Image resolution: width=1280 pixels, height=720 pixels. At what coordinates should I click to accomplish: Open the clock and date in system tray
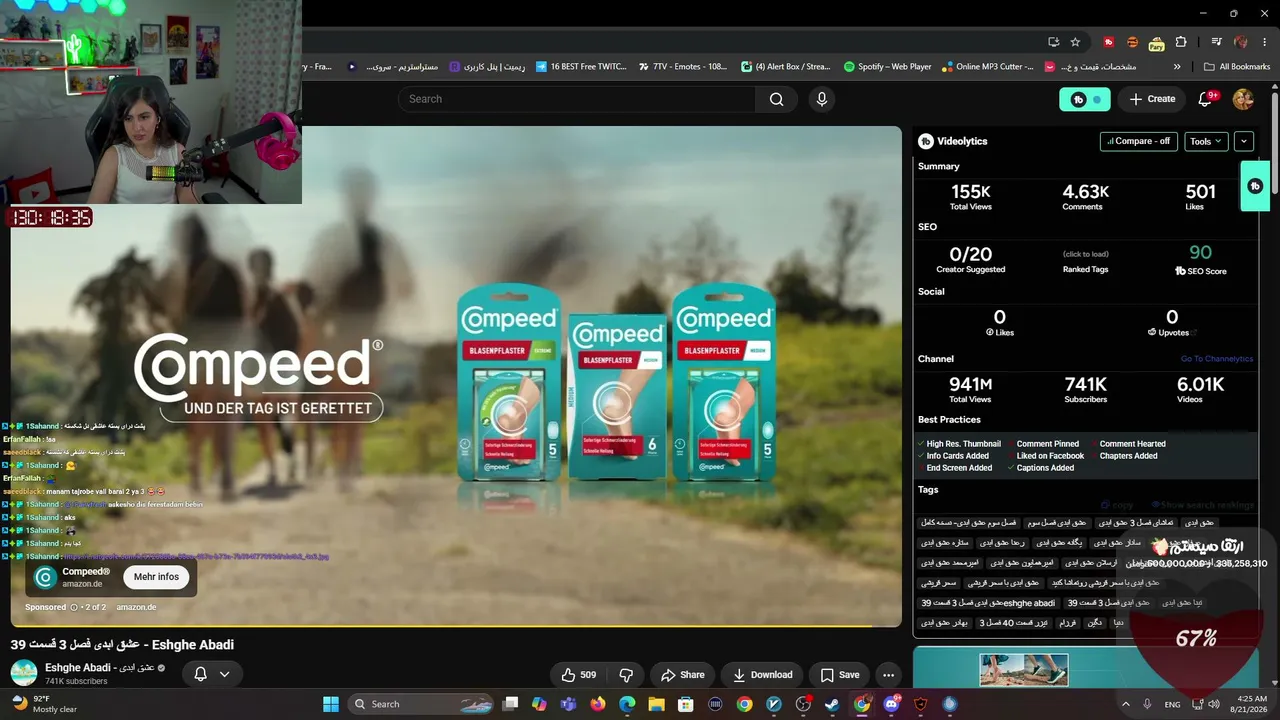tap(1251, 704)
